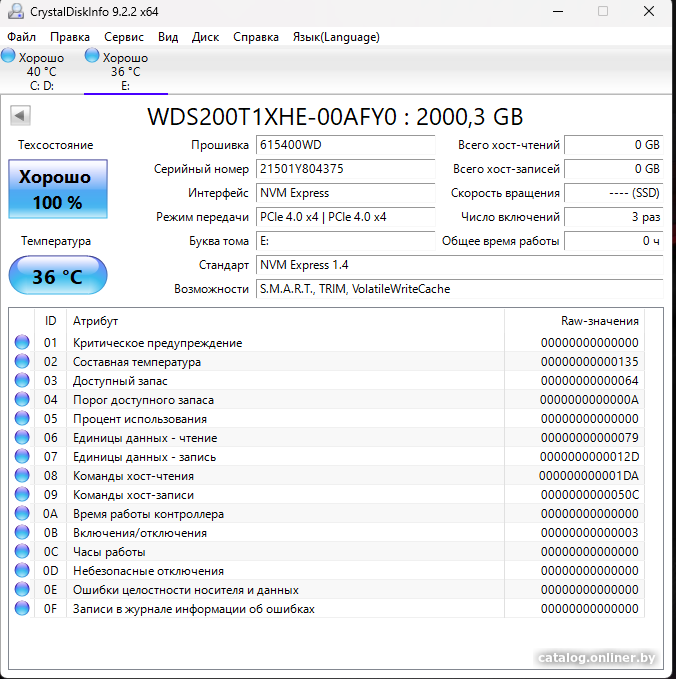The height and width of the screenshot is (679, 676).
Task: Click status orb for Порог доступного запаса
Action: coord(22,399)
